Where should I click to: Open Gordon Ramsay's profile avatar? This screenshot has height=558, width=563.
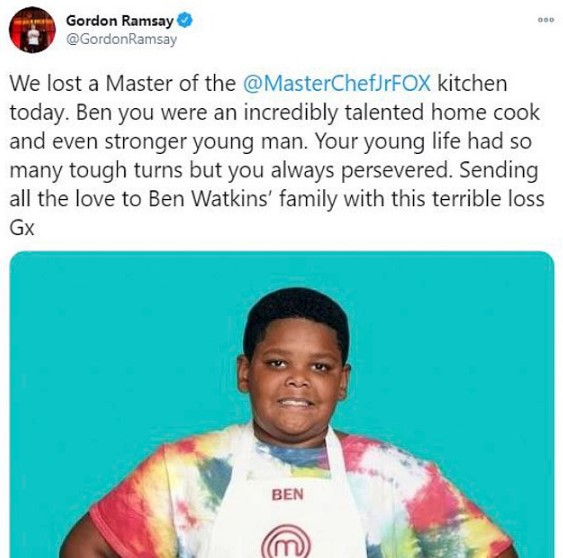[32, 30]
